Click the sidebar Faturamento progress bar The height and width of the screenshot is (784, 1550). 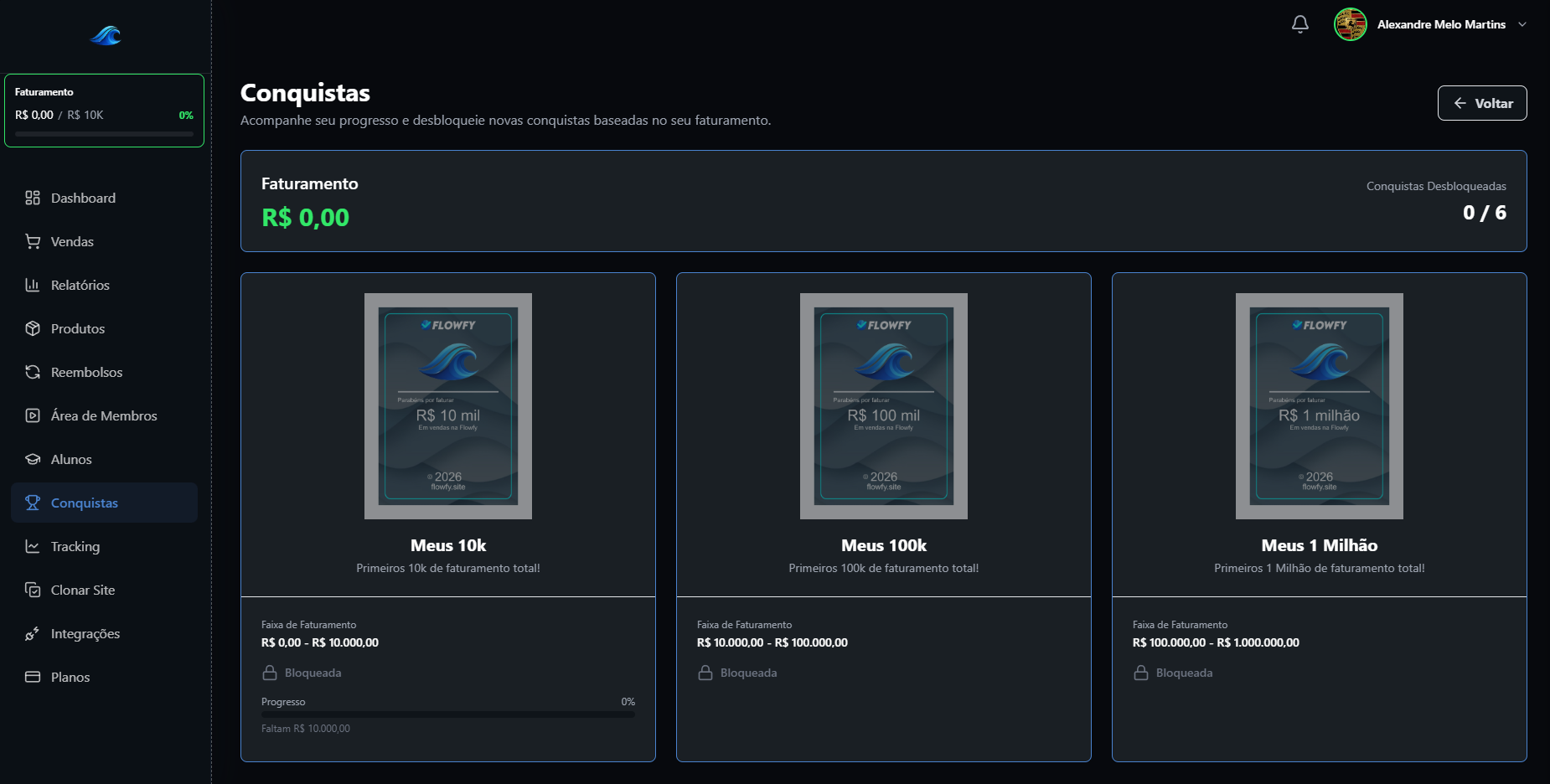[x=105, y=133]
